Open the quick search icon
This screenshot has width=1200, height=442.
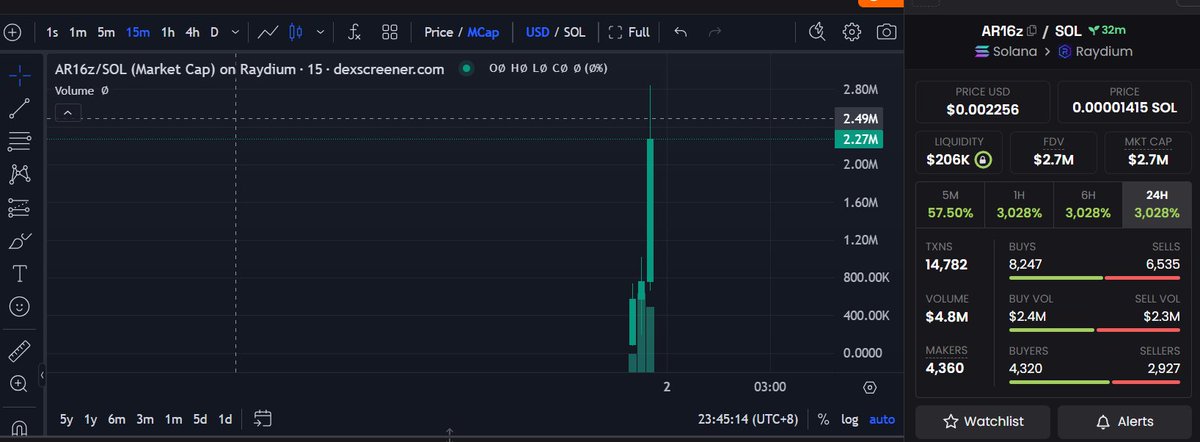[818, 32]
